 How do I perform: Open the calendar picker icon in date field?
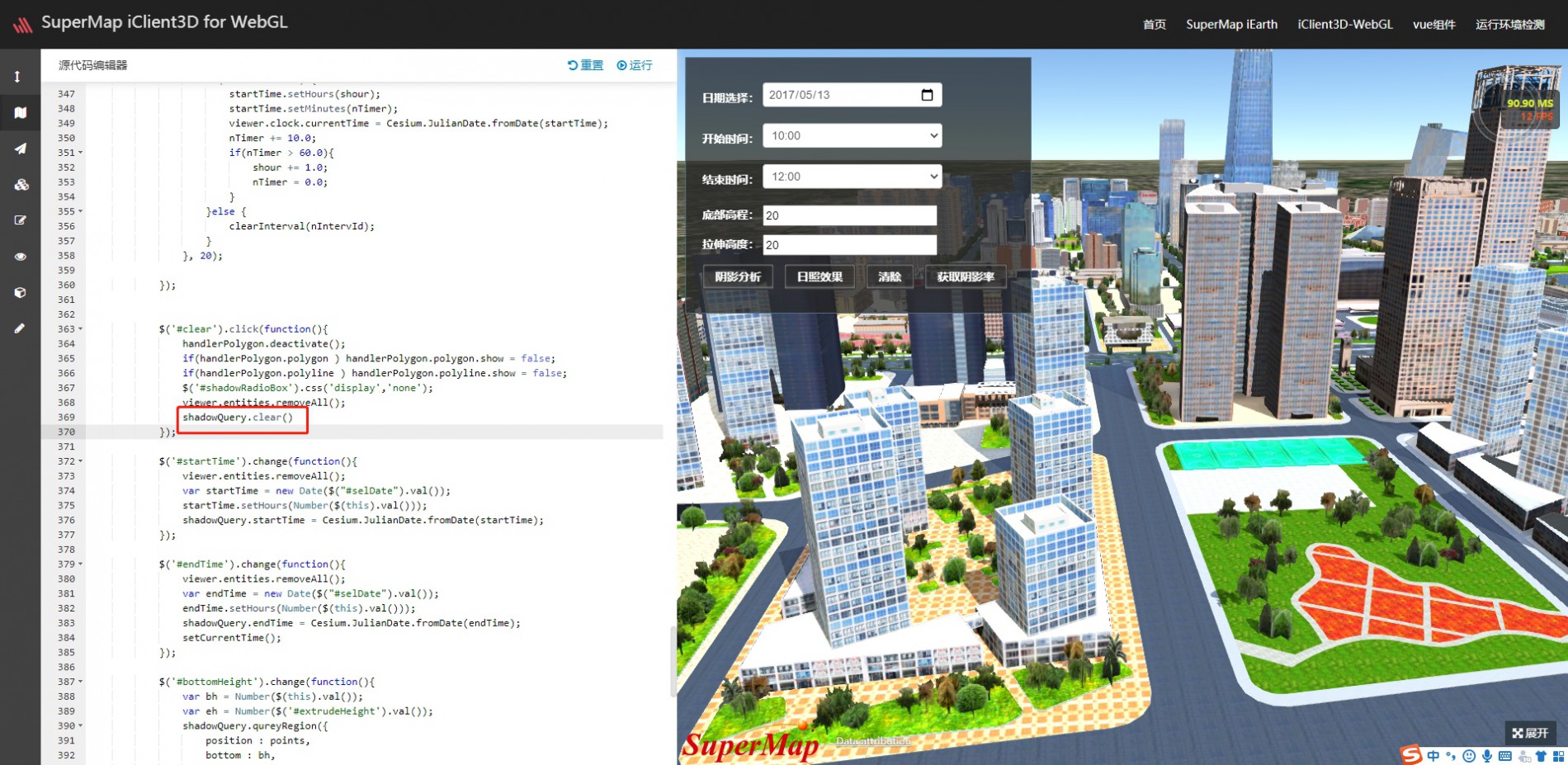[x=927, y=95]
